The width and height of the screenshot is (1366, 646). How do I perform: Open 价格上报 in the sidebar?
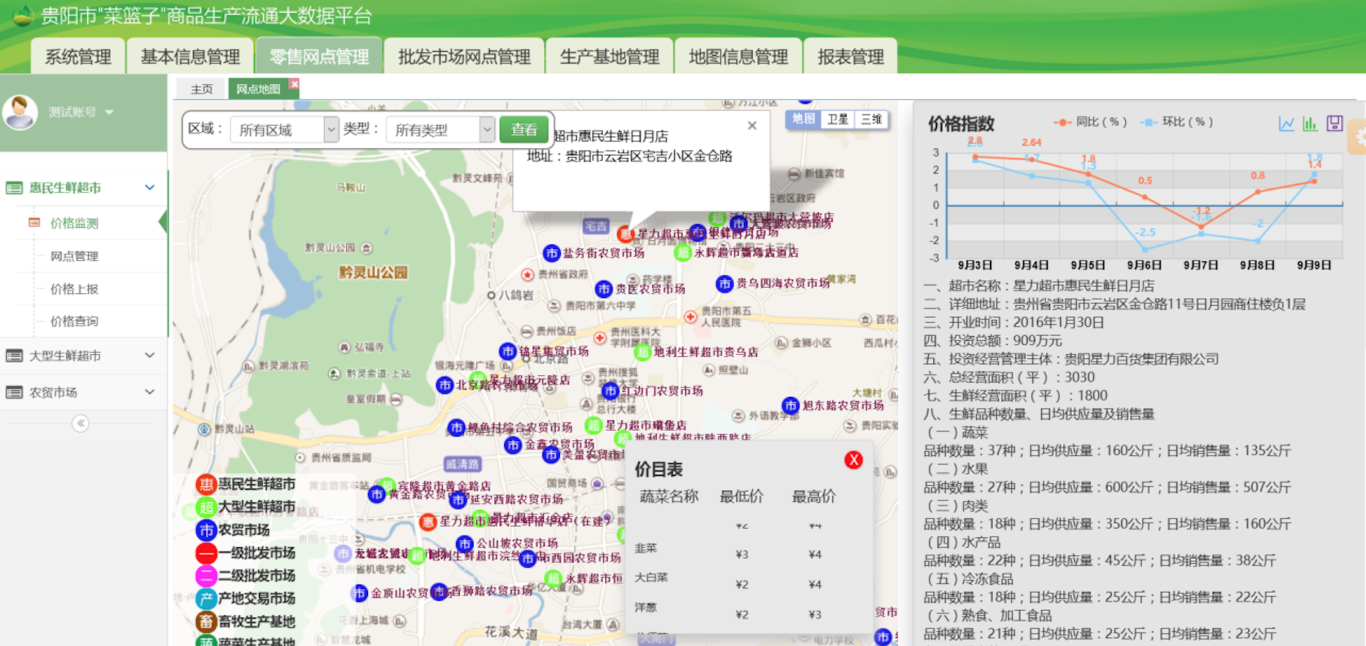click(x=75, y=289)
